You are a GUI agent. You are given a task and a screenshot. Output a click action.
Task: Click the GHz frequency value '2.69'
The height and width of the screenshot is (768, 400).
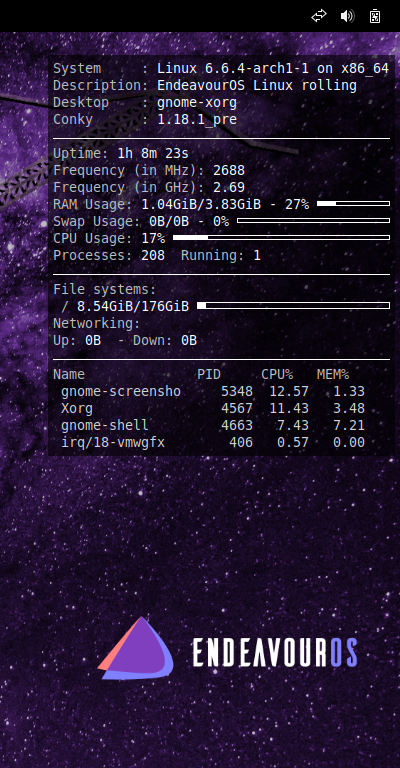[x=229, y=188]
